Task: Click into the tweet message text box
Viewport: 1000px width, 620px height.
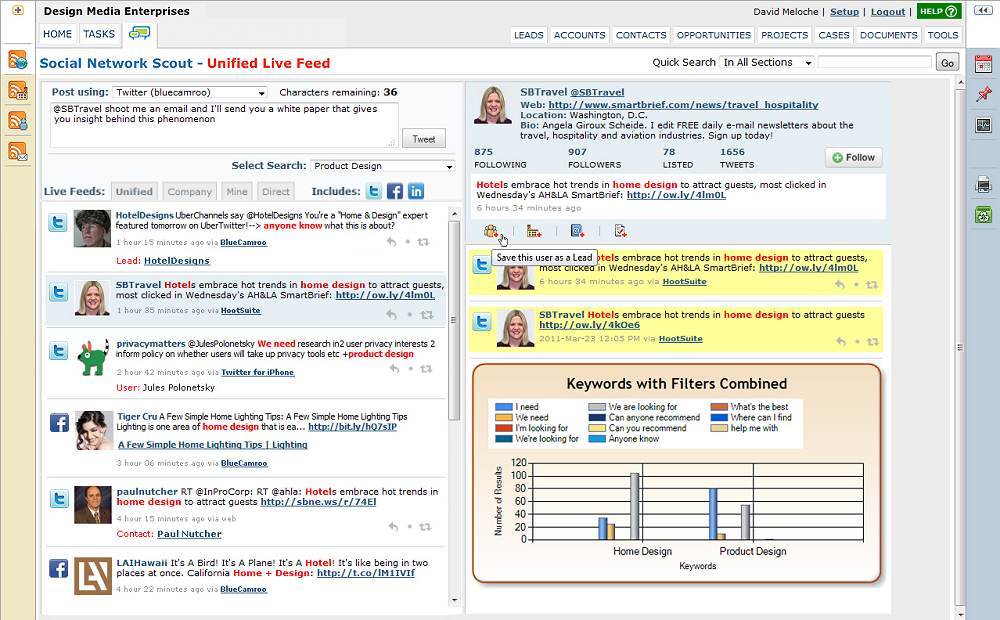Action: [224, 125]
